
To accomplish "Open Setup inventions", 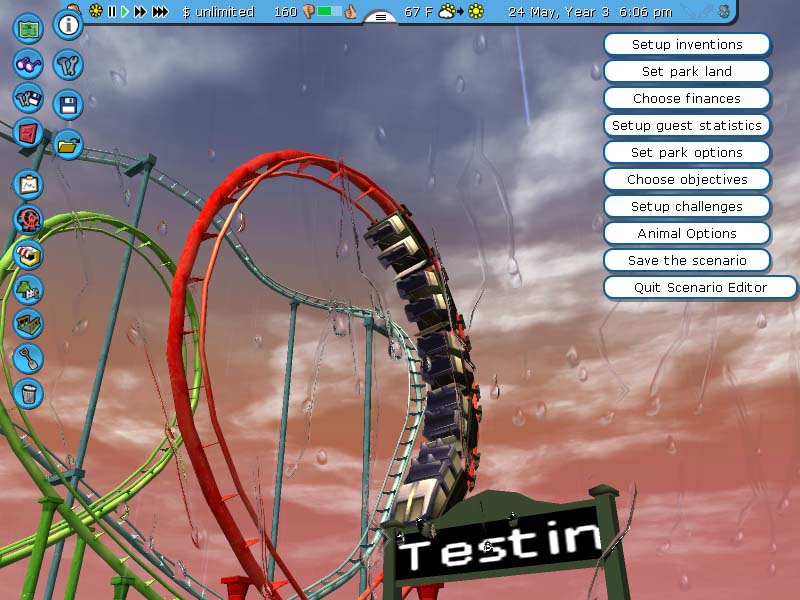I will tap(687, 44).
